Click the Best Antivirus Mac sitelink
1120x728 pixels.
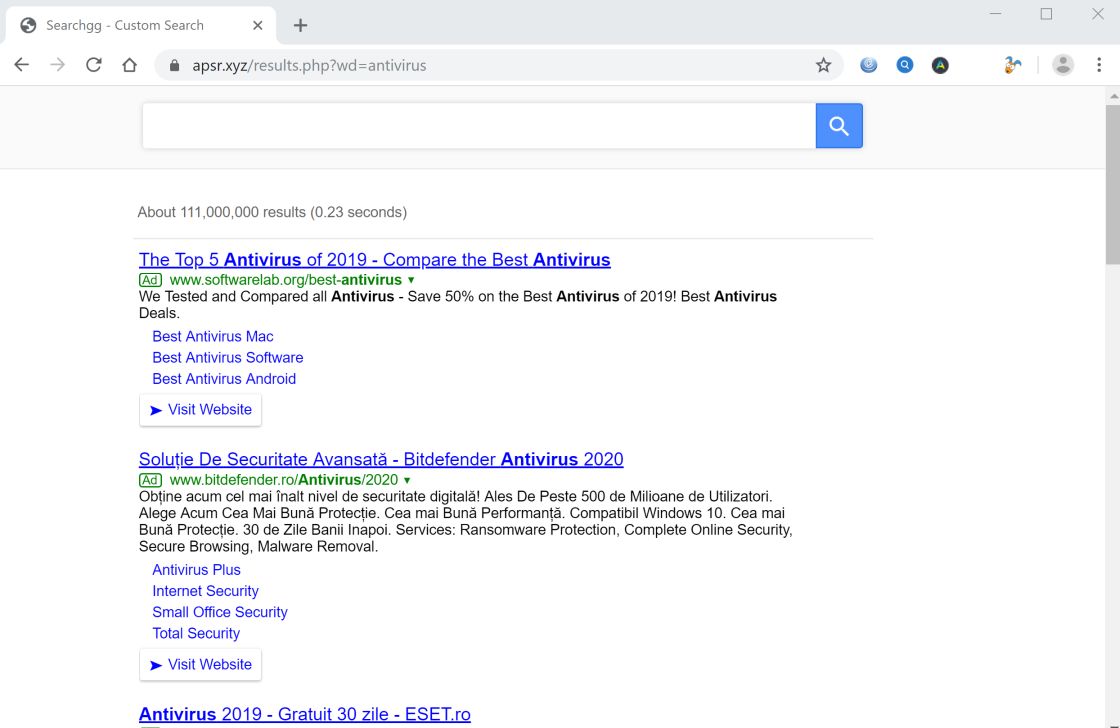[x=212, y=337]
